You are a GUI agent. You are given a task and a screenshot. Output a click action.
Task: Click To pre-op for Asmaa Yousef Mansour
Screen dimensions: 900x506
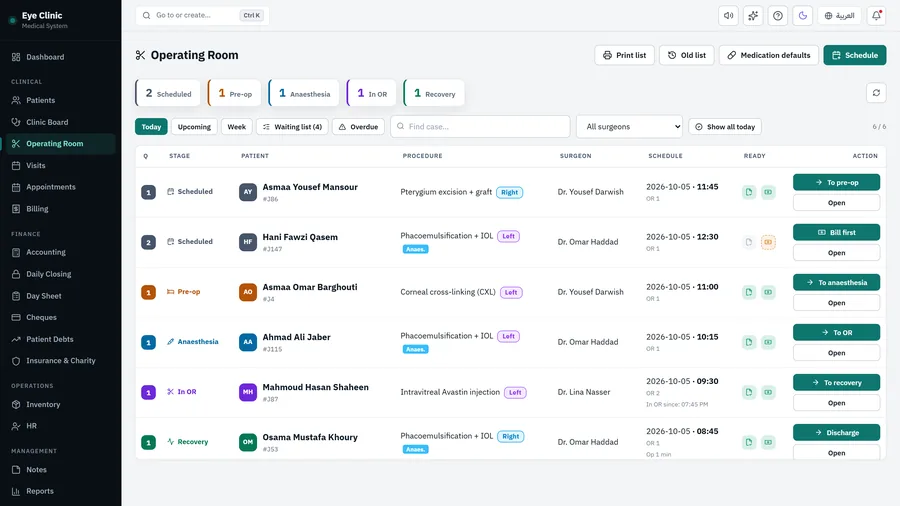point(836,182)
